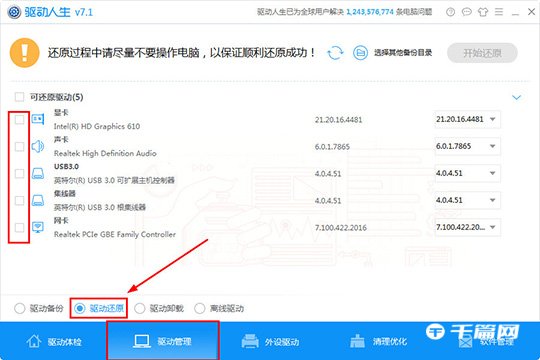The width and height of the screenshot is (540, 360).
Task: Check the 集线器 driver row checkbox
Action: pos(19,200)
